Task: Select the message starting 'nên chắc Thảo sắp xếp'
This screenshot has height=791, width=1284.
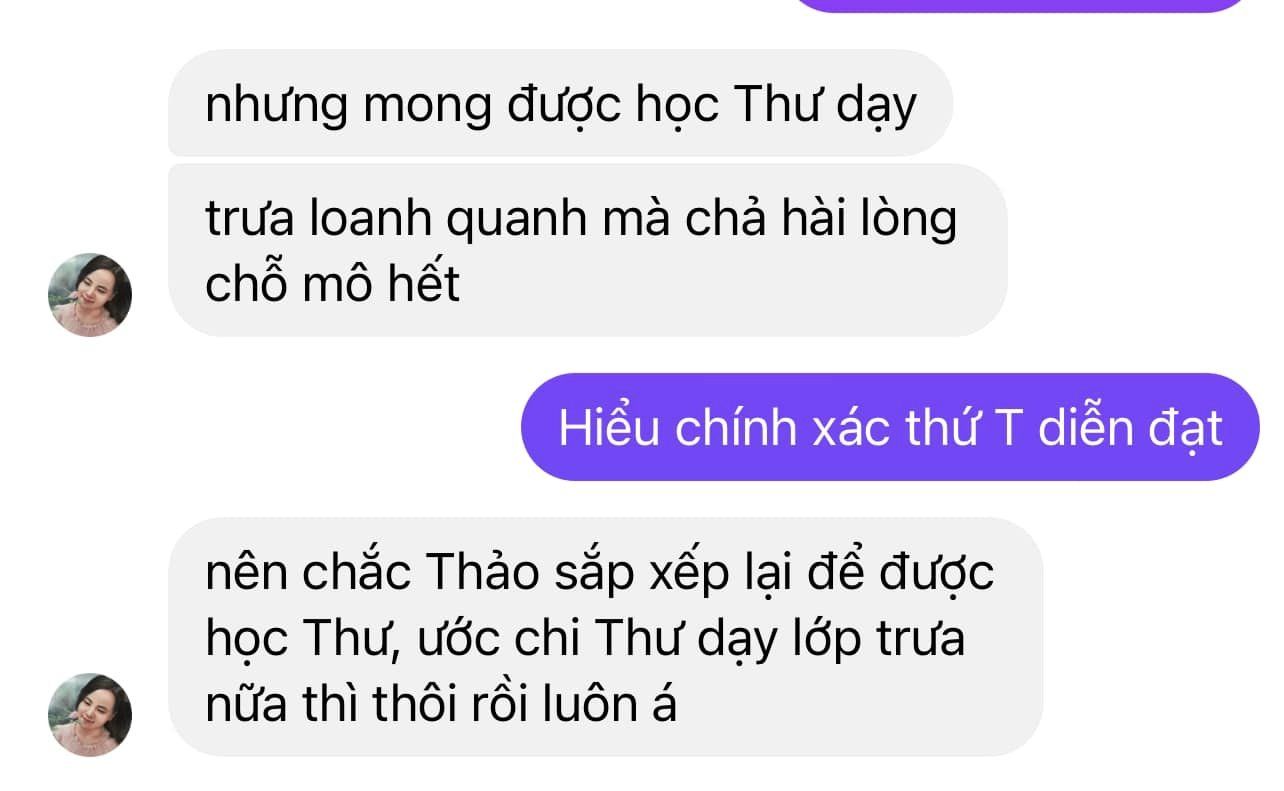Action: point(605,638)
